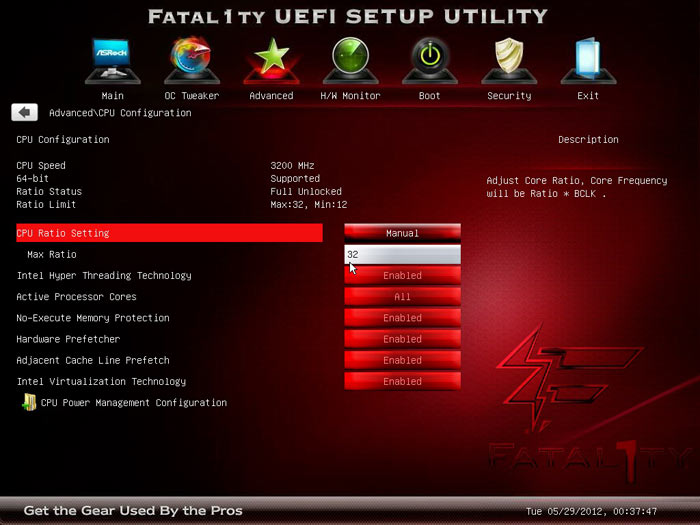Change Adjacent Cache Line Prefetch Enabled value
This screenshot has width=700, height=525.
tap(402, 360)
